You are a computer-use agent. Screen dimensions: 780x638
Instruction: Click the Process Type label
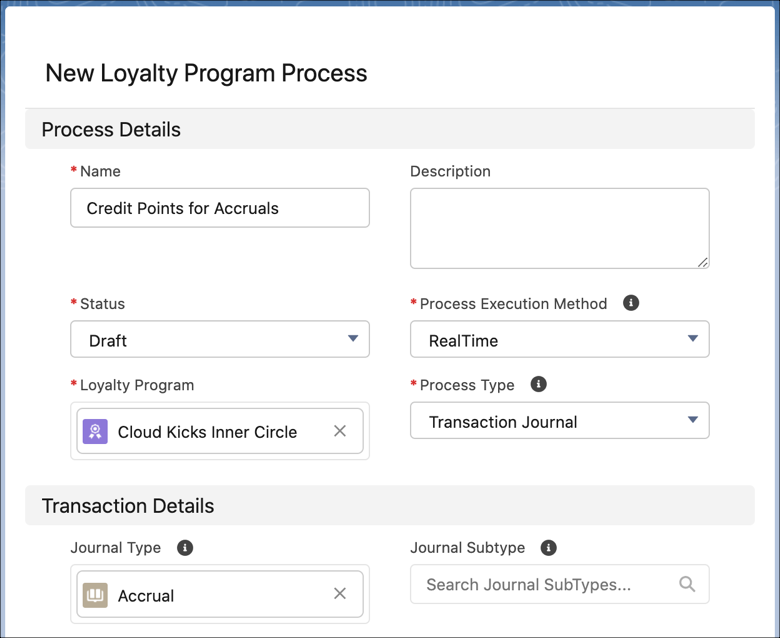467,385
